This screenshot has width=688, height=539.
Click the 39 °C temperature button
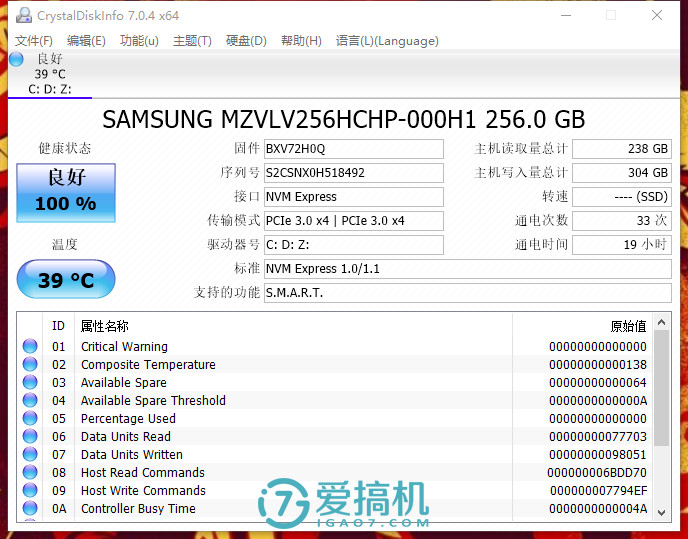[x=66, y=280]
